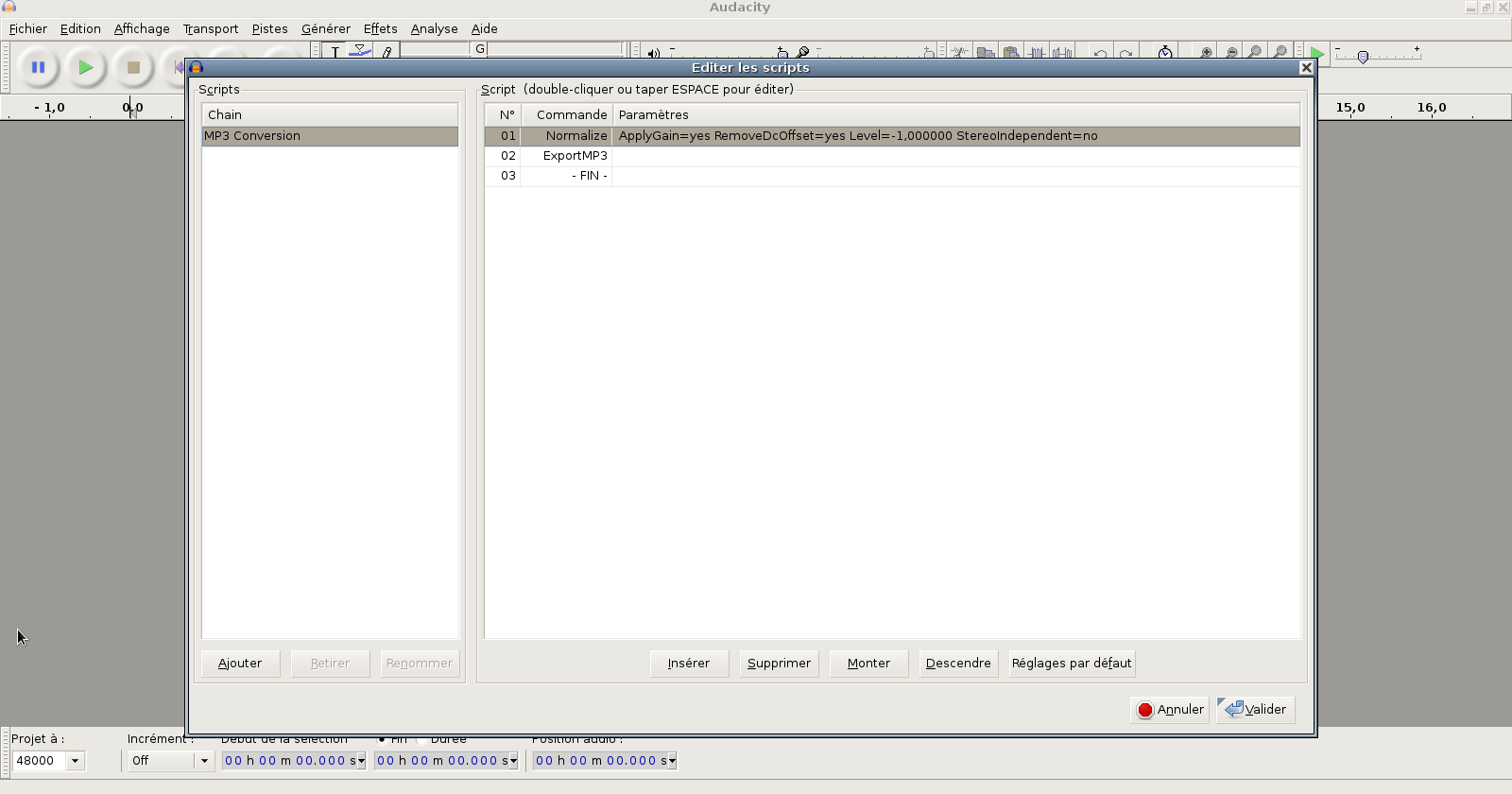
Task: Select the Envelope tool
Action: 360,51
